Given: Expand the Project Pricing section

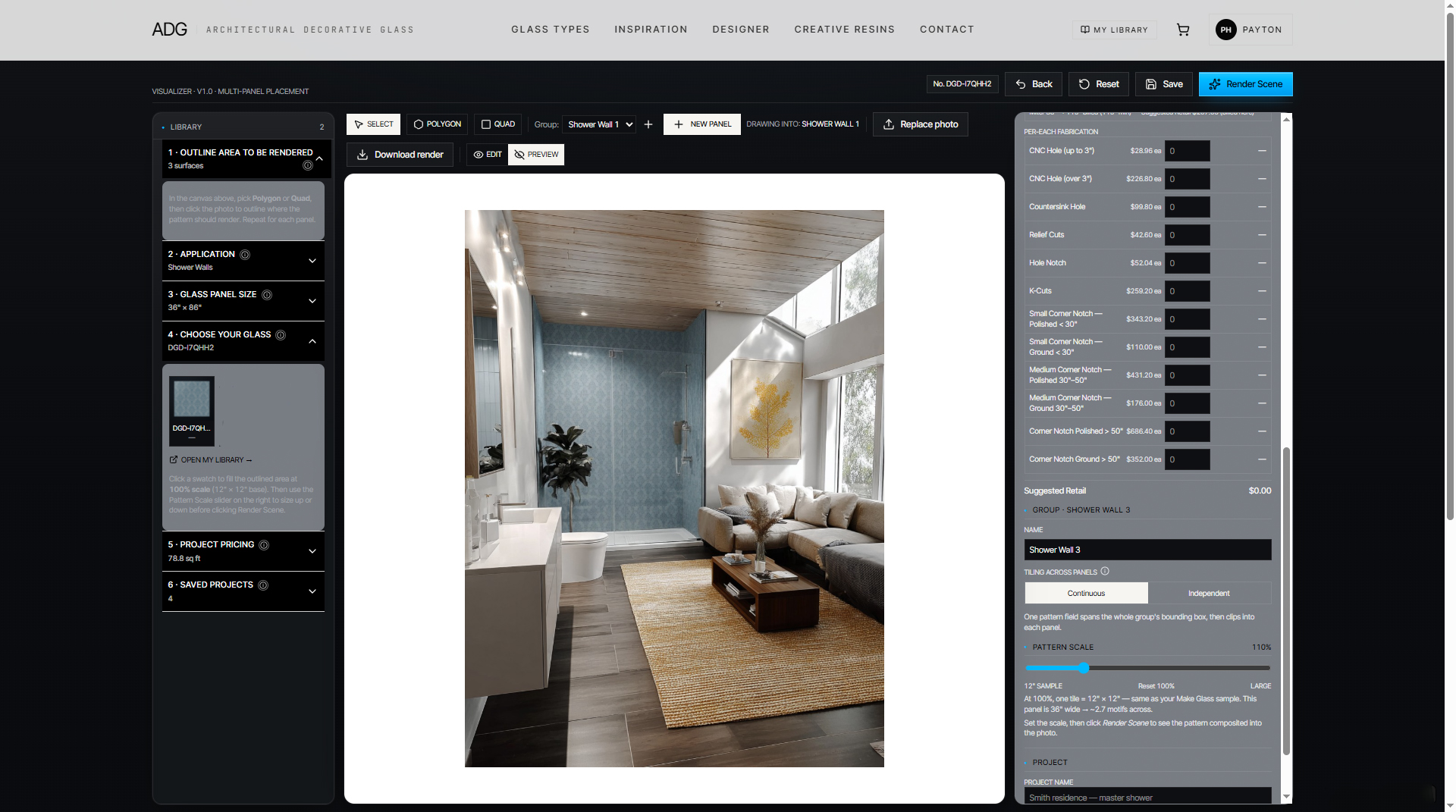Looking at the screenshot, I should [x=312, y=551].
